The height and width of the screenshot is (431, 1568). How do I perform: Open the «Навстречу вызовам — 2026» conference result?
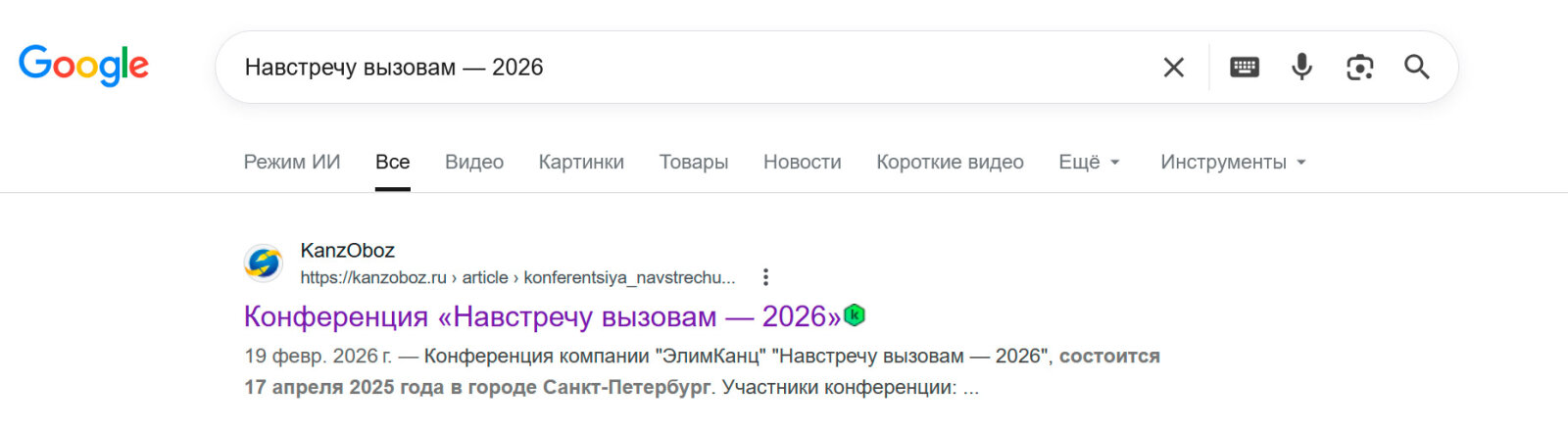click(x=542, y=316)
